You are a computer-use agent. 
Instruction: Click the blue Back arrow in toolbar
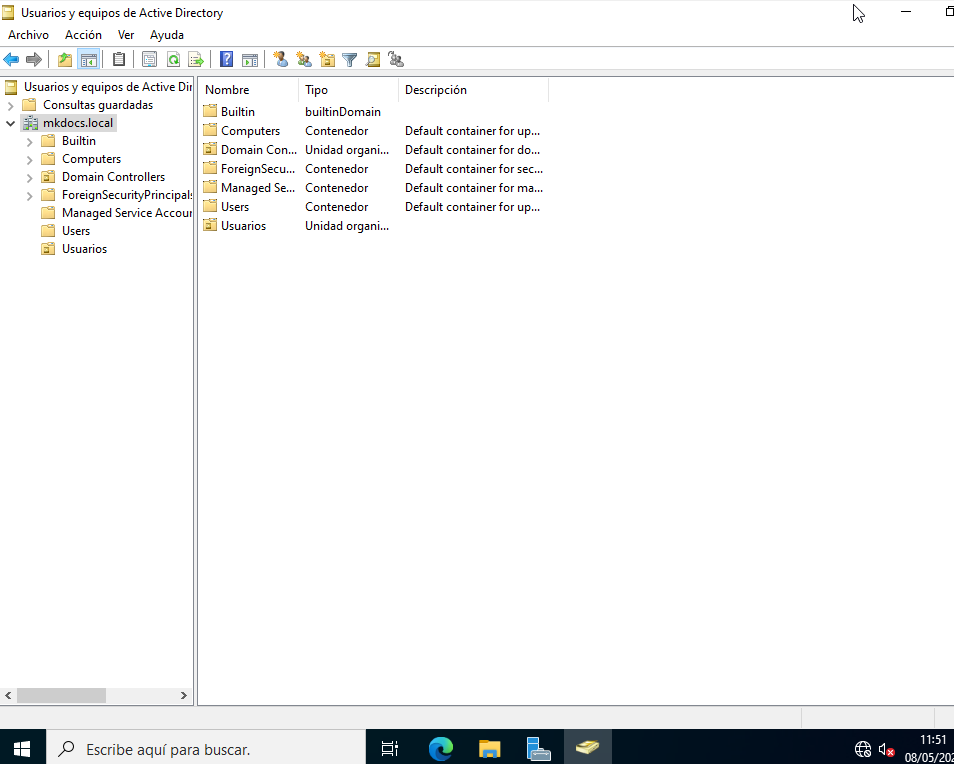pyautogui.click(x=12, y=59)
